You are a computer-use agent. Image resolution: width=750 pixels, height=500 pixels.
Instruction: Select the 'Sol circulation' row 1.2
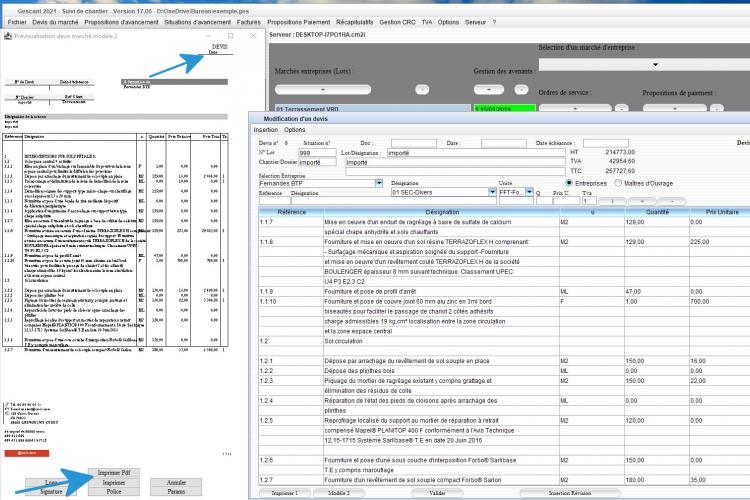point(504,341)
